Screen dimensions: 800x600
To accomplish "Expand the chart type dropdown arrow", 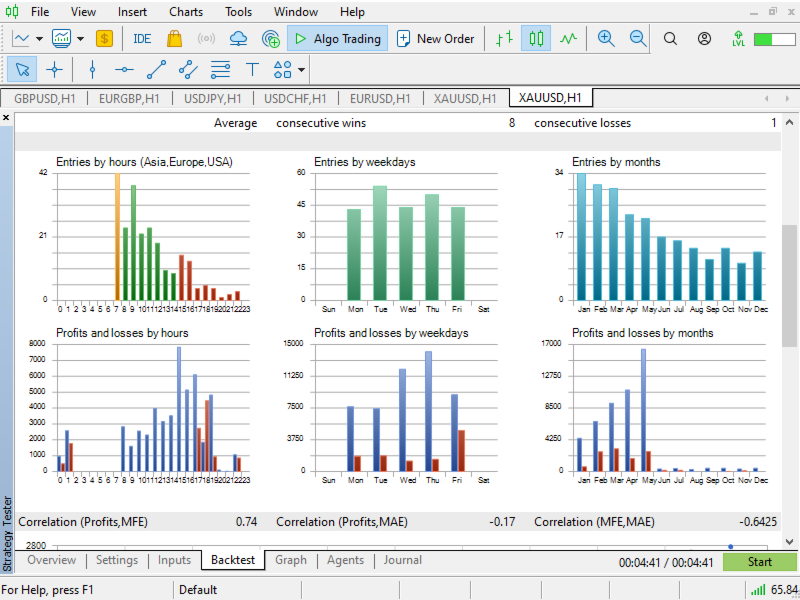I will click(39, 39).
